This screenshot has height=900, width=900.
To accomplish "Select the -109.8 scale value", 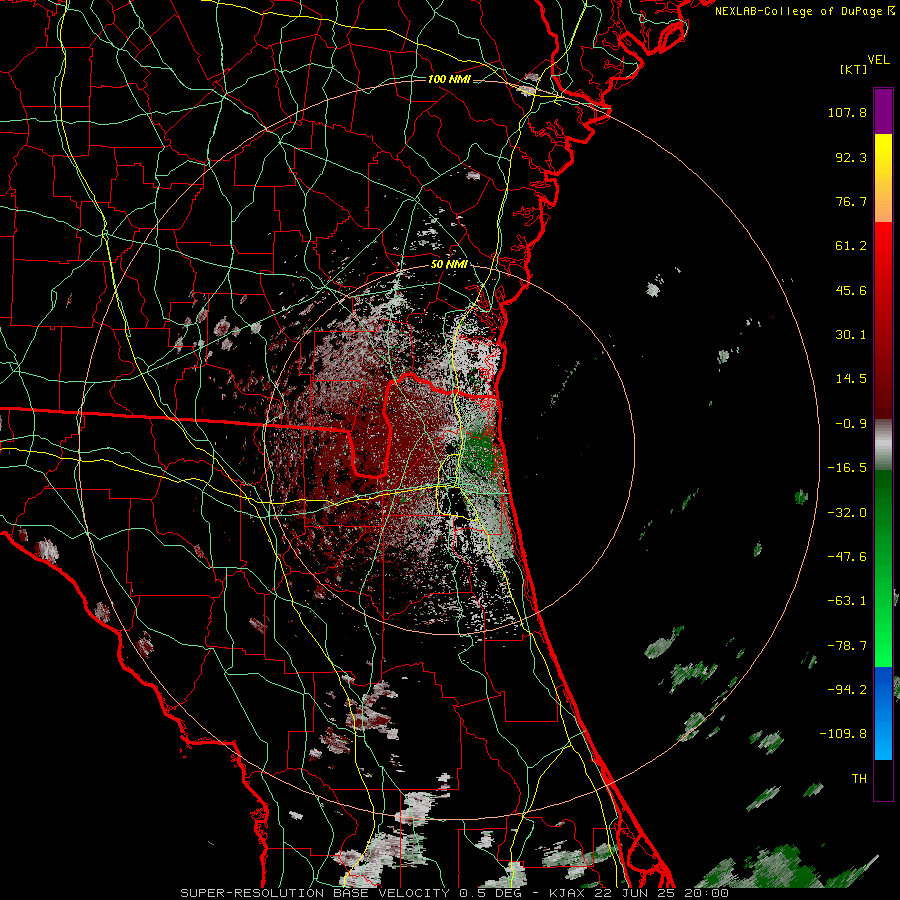I will coord(844,734).
